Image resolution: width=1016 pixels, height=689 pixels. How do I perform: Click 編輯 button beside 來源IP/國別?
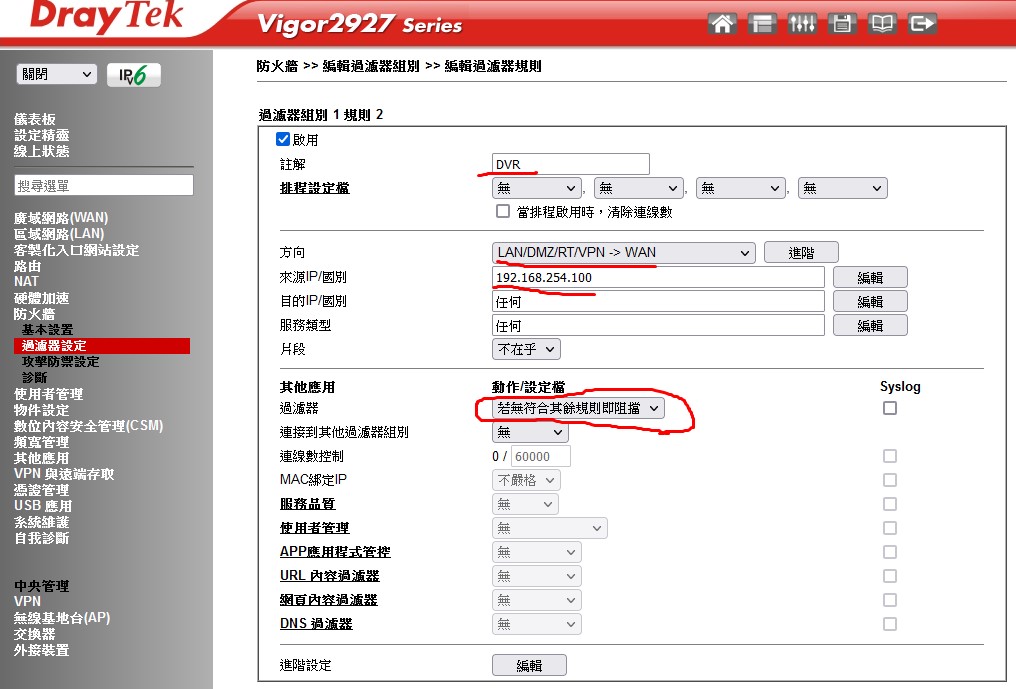coord(869,277)
